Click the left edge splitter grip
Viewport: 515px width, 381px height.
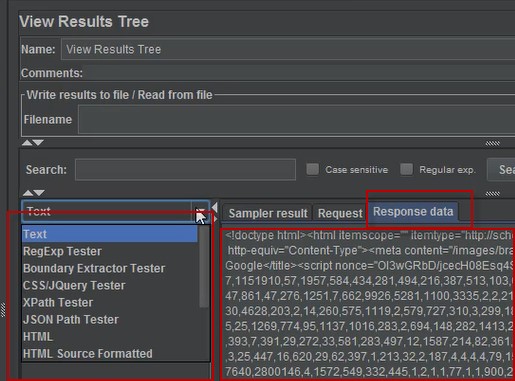(x=3, y=310)
